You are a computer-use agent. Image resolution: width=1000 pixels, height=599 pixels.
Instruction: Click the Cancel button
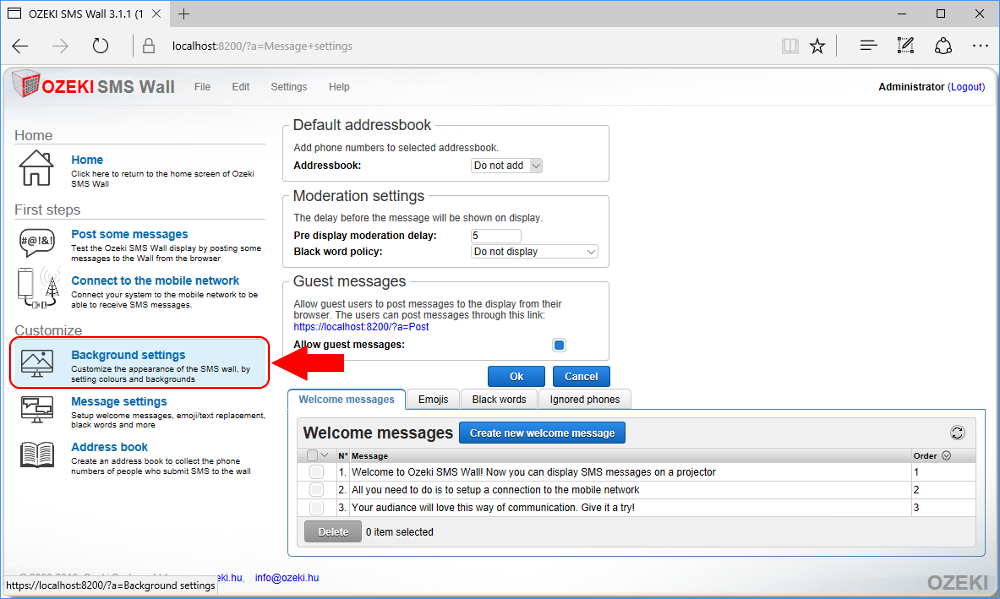coord(581,376)
